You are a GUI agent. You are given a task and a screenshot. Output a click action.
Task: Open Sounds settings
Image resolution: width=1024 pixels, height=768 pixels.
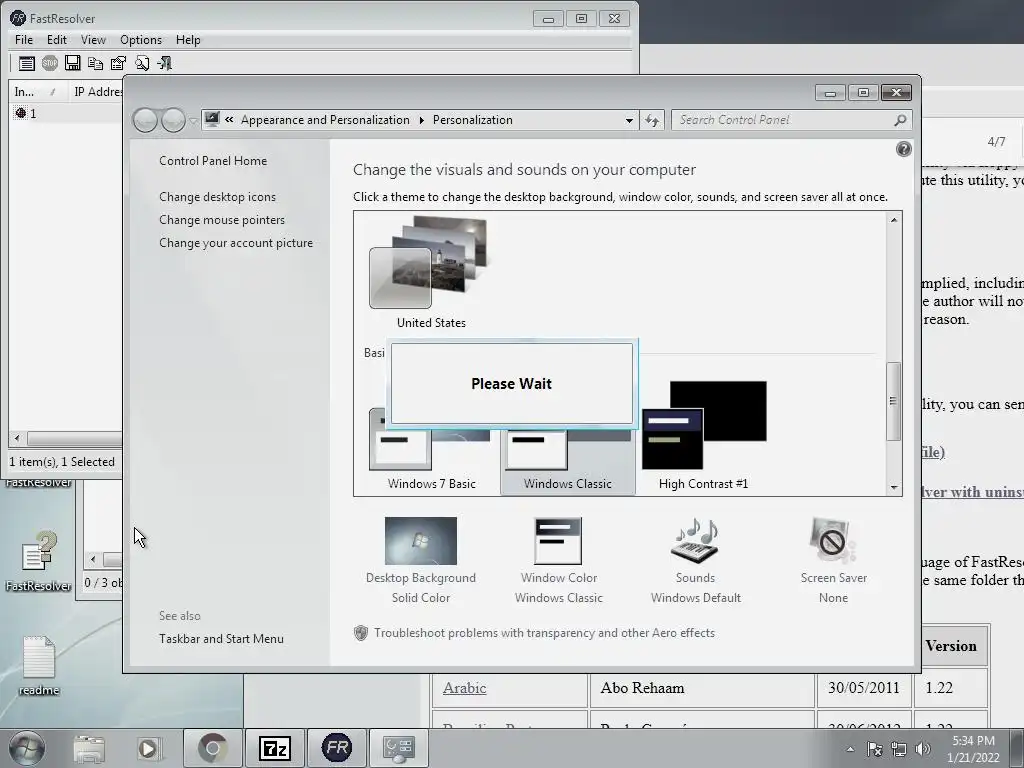click(x=696, y=562)
